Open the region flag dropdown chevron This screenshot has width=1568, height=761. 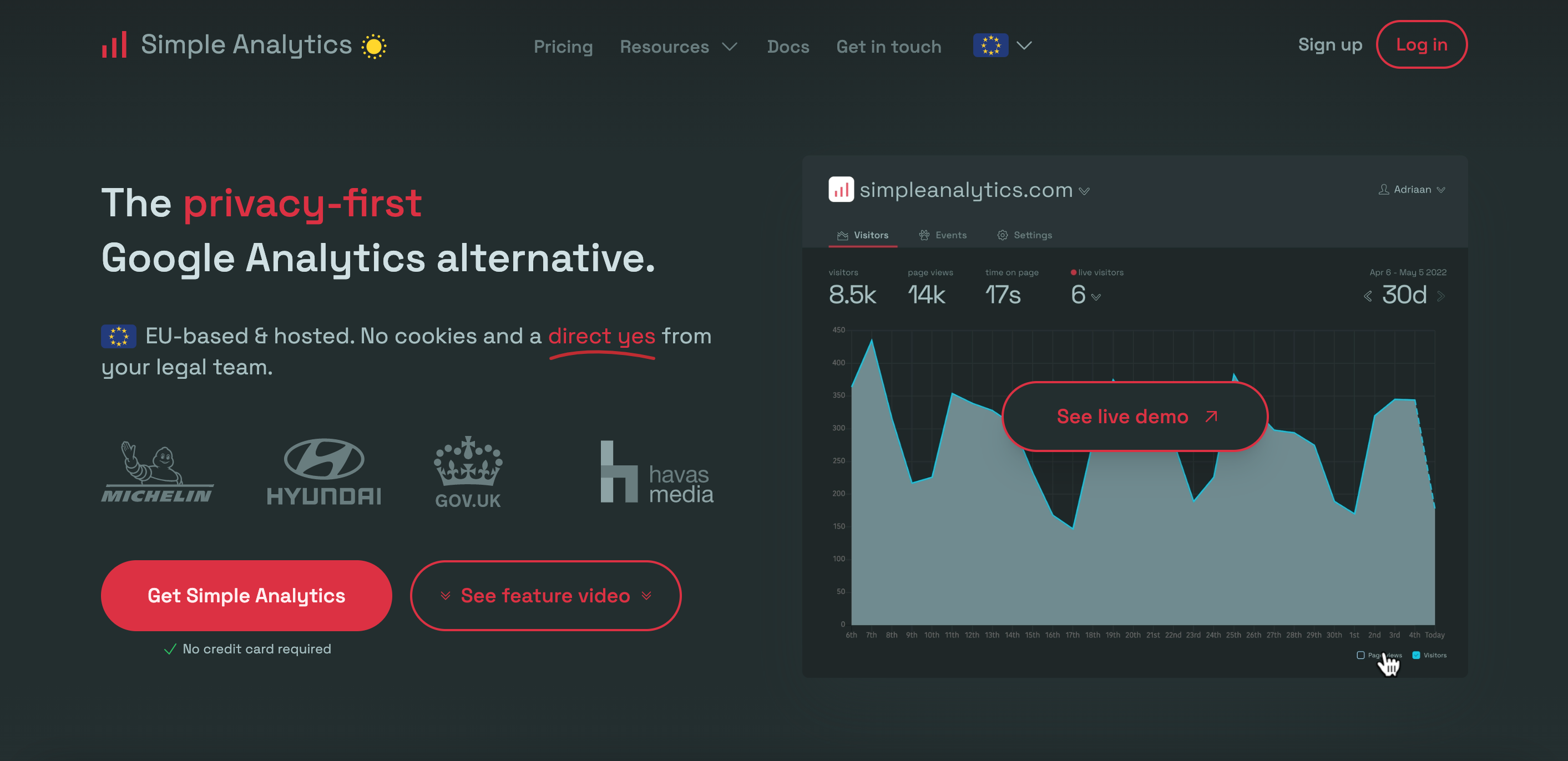click(x=1024, y=45)
